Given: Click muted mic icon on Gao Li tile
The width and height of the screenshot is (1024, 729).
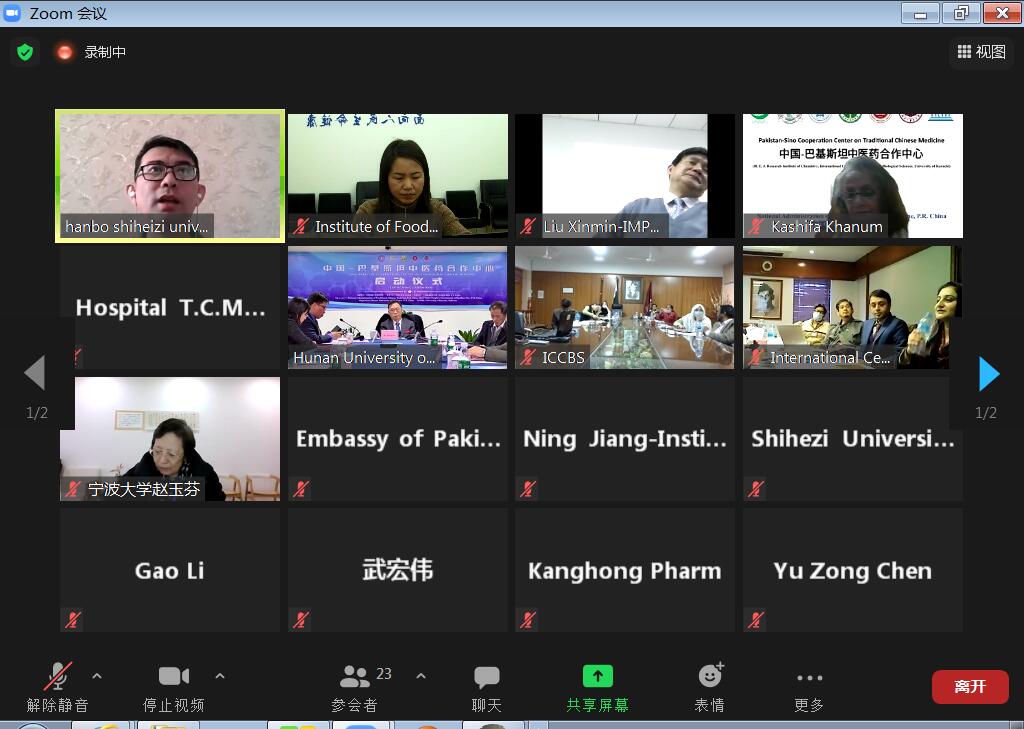Looking at the screenshot, I should pyautogui.click(x=73, y=619).
